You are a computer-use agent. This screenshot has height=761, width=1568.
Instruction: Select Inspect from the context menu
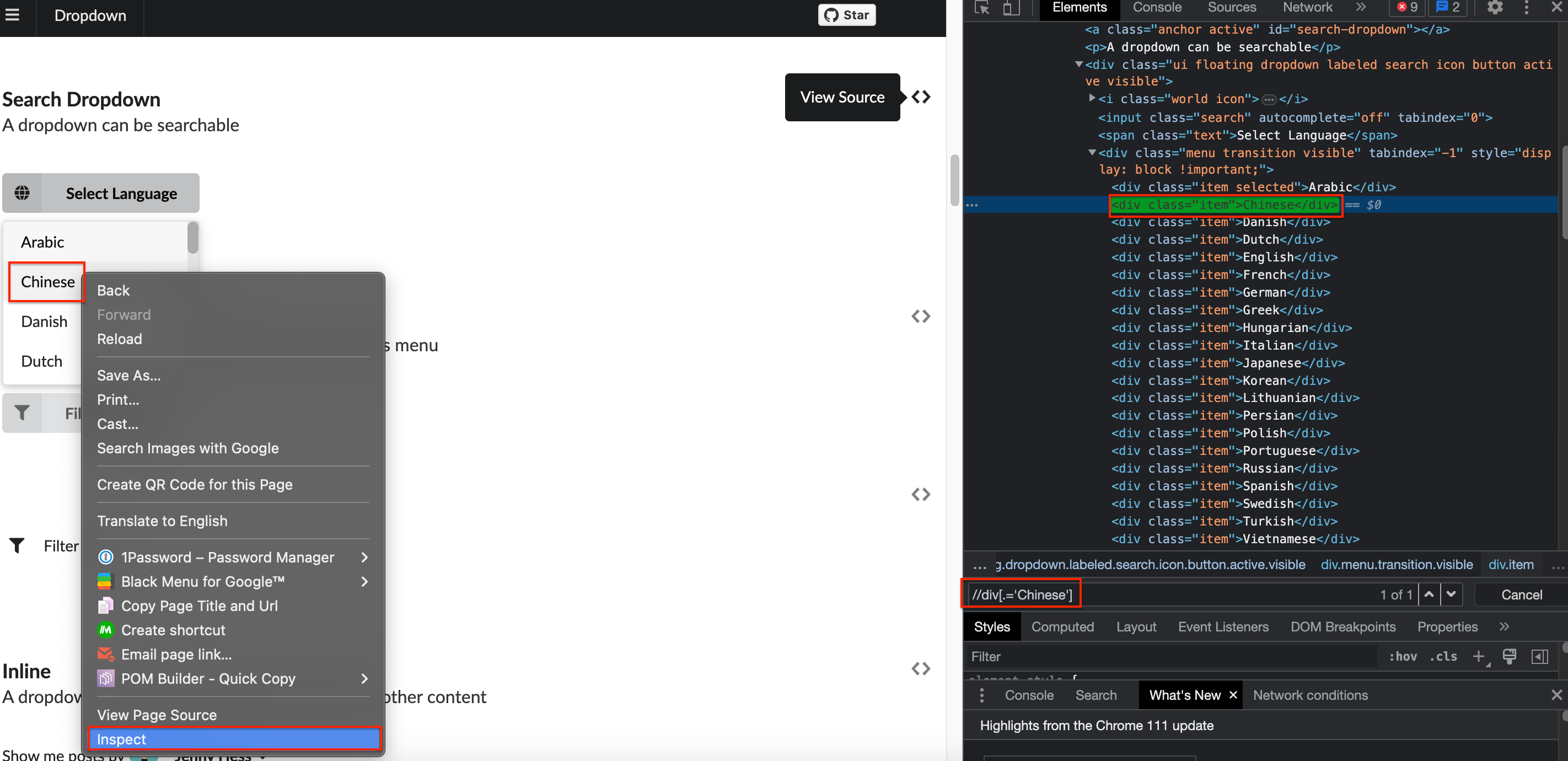[x=121, y=738]
